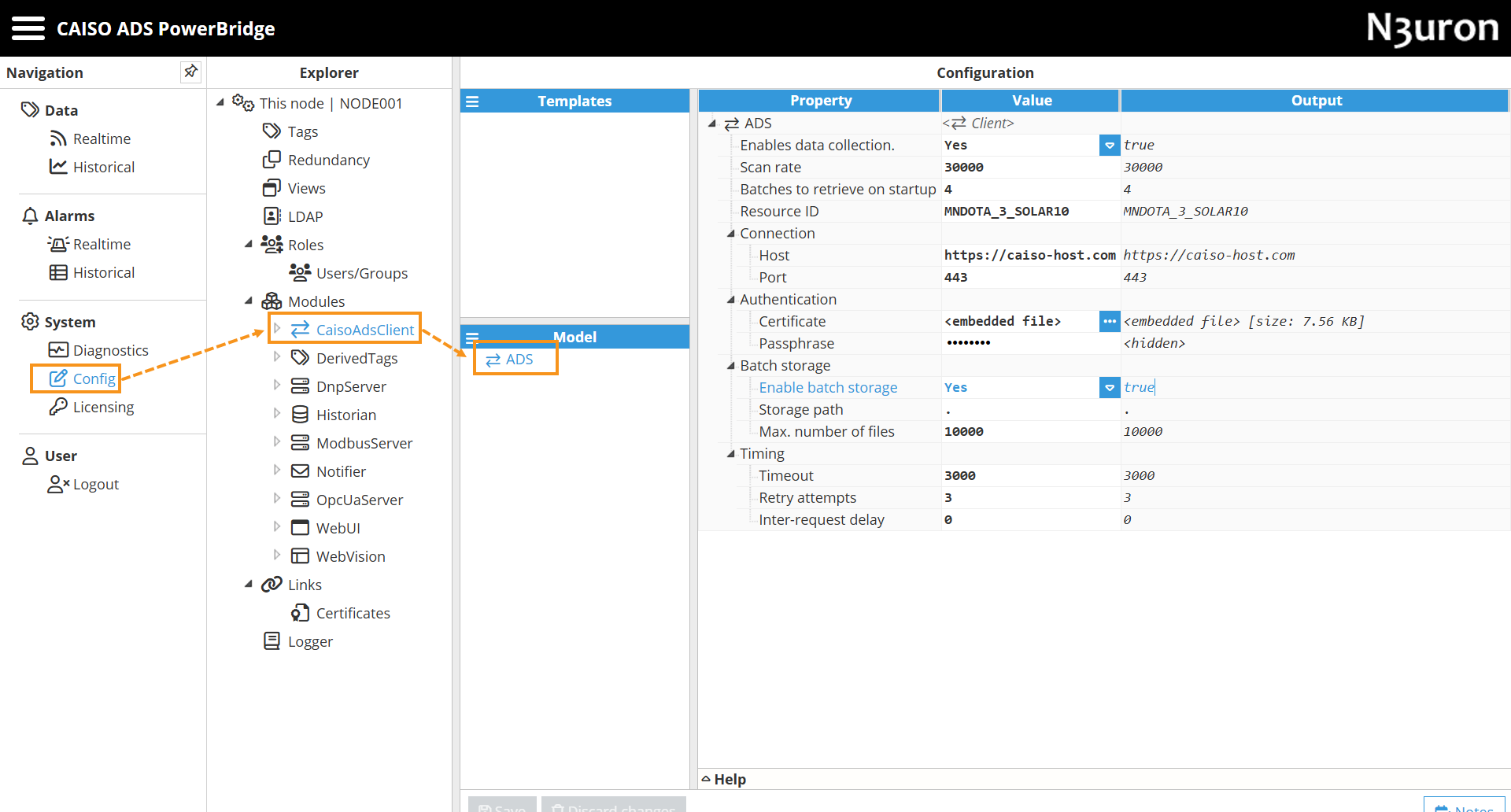The image size is (1511, 812).
Task: Select Batches to retrieve on startup row
Action: click(837, 190)
